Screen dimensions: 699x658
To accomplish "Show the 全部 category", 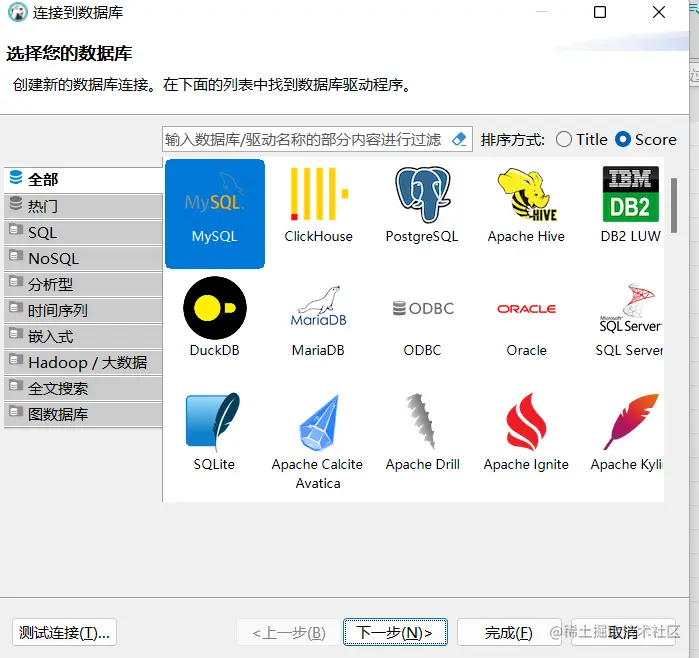I will point(83,180).
